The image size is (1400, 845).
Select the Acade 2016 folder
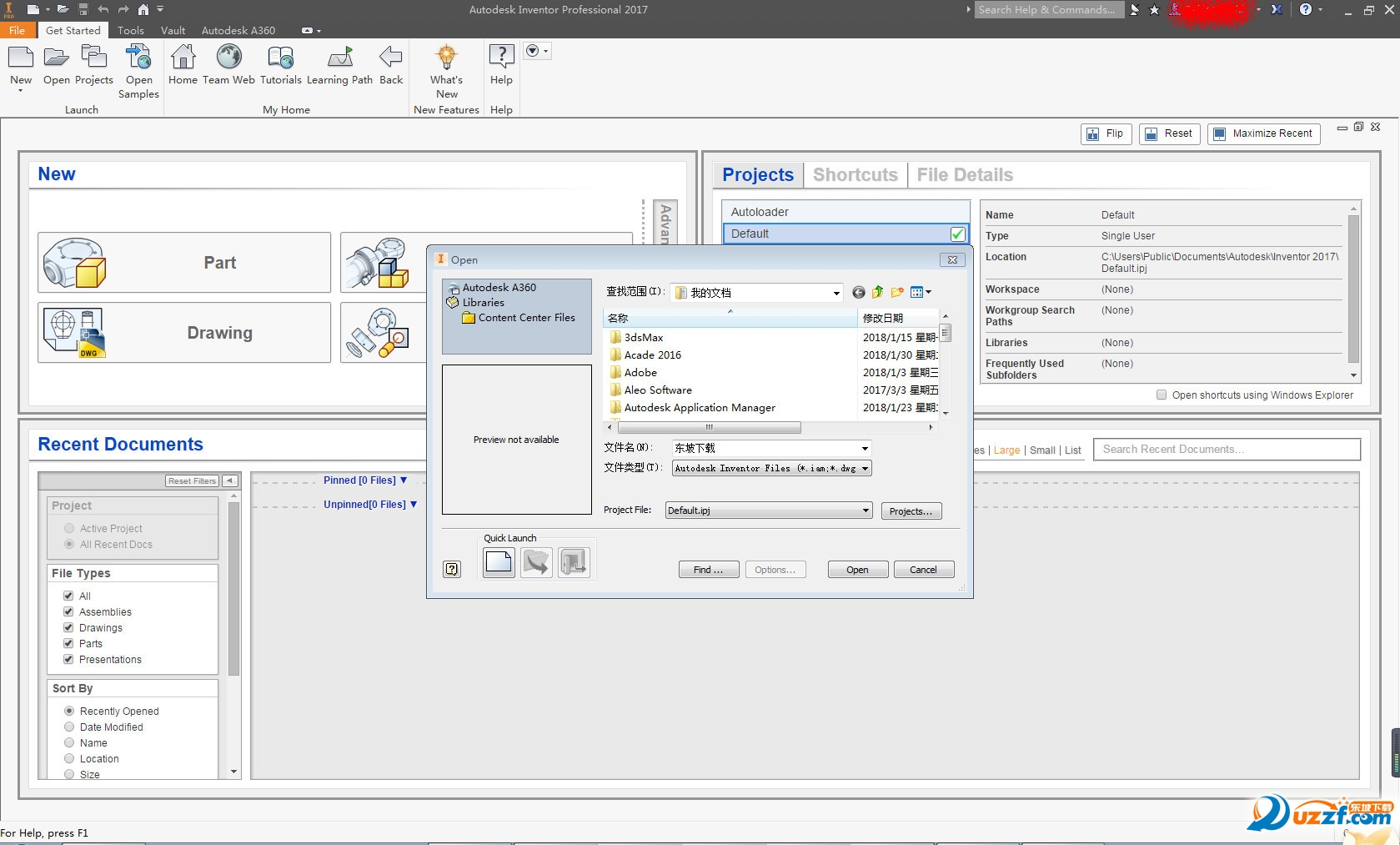(653, 355)
